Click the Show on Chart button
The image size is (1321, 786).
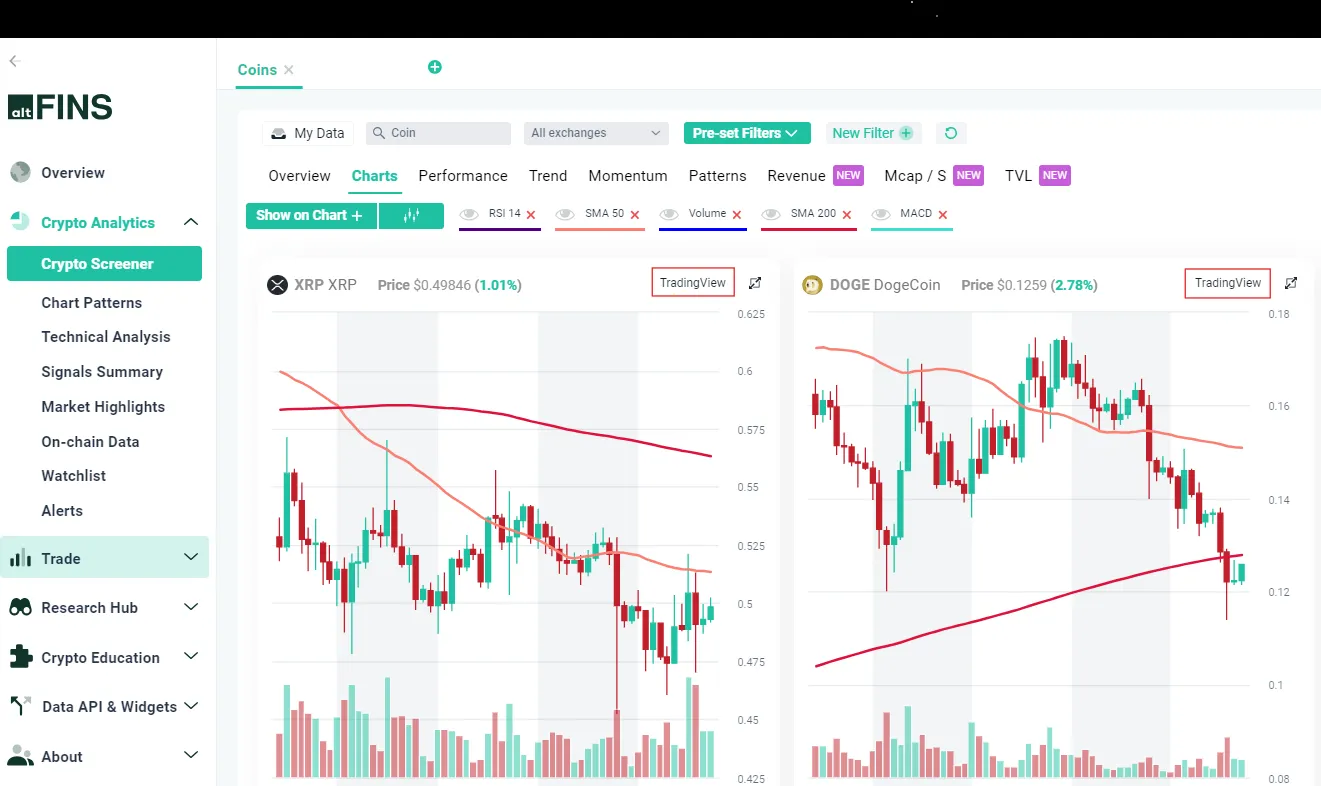(x=311, y=214)
